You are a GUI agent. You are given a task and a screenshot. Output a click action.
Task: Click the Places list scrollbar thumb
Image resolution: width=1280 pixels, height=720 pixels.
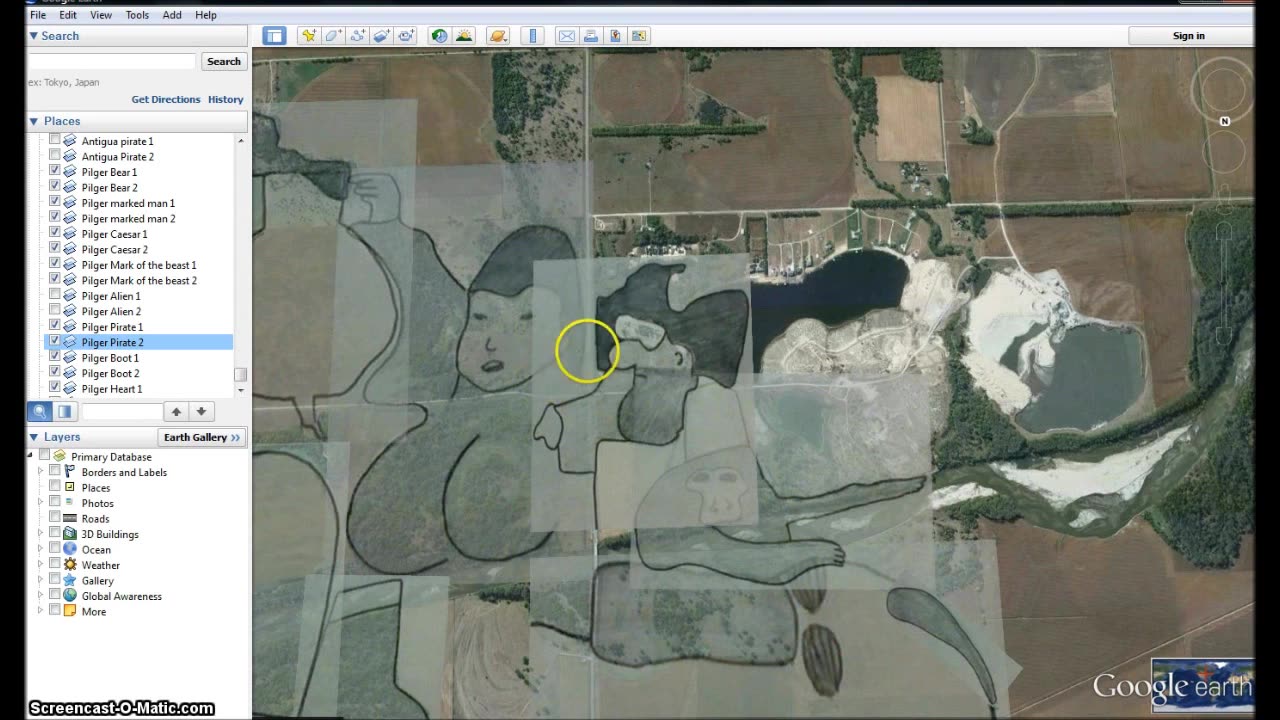[x=240, y=375]
